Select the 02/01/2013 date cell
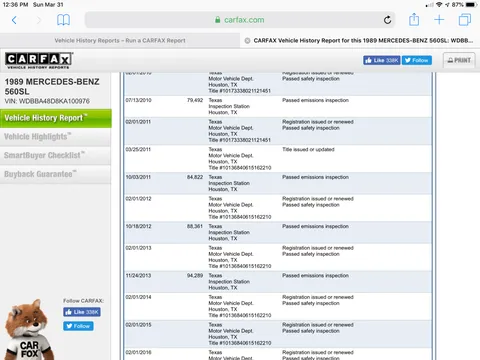This screenshot has height=360, width=480. click(x=138, y=248)
